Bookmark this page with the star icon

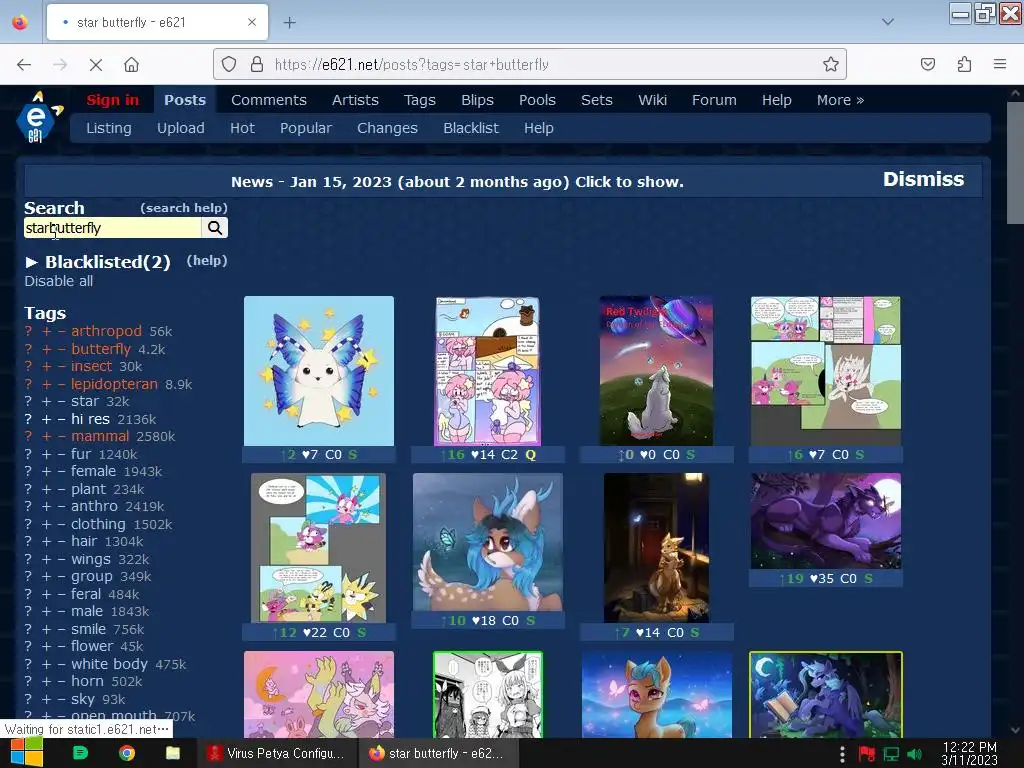point(830,64)
